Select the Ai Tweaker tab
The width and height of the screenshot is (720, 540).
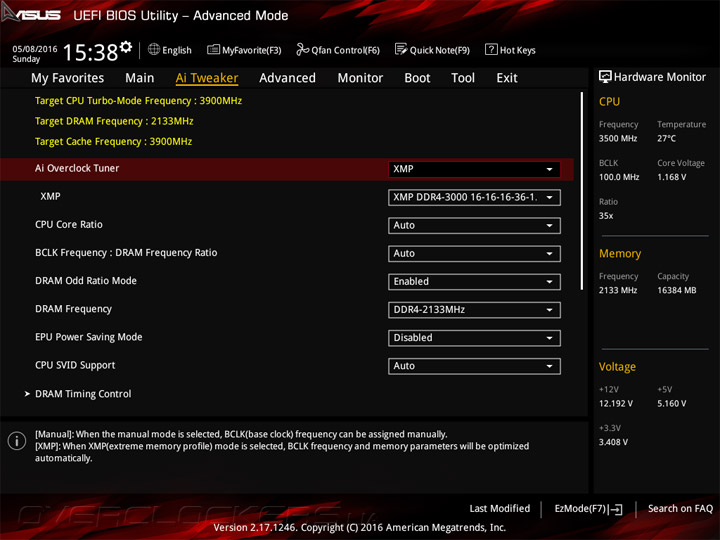click(207, 78)
